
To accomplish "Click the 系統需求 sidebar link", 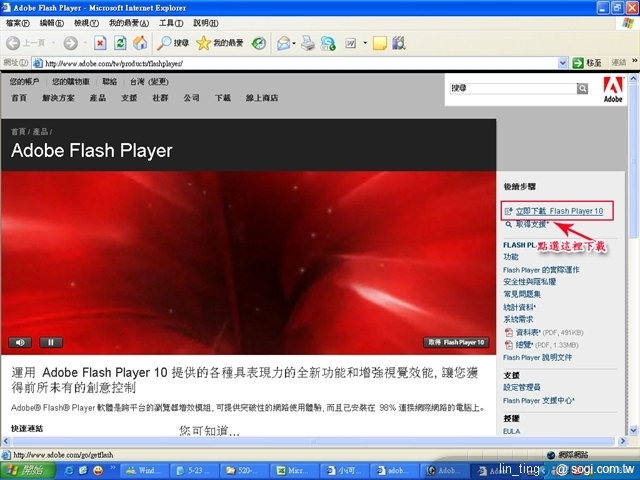I will tap(518, 319).
